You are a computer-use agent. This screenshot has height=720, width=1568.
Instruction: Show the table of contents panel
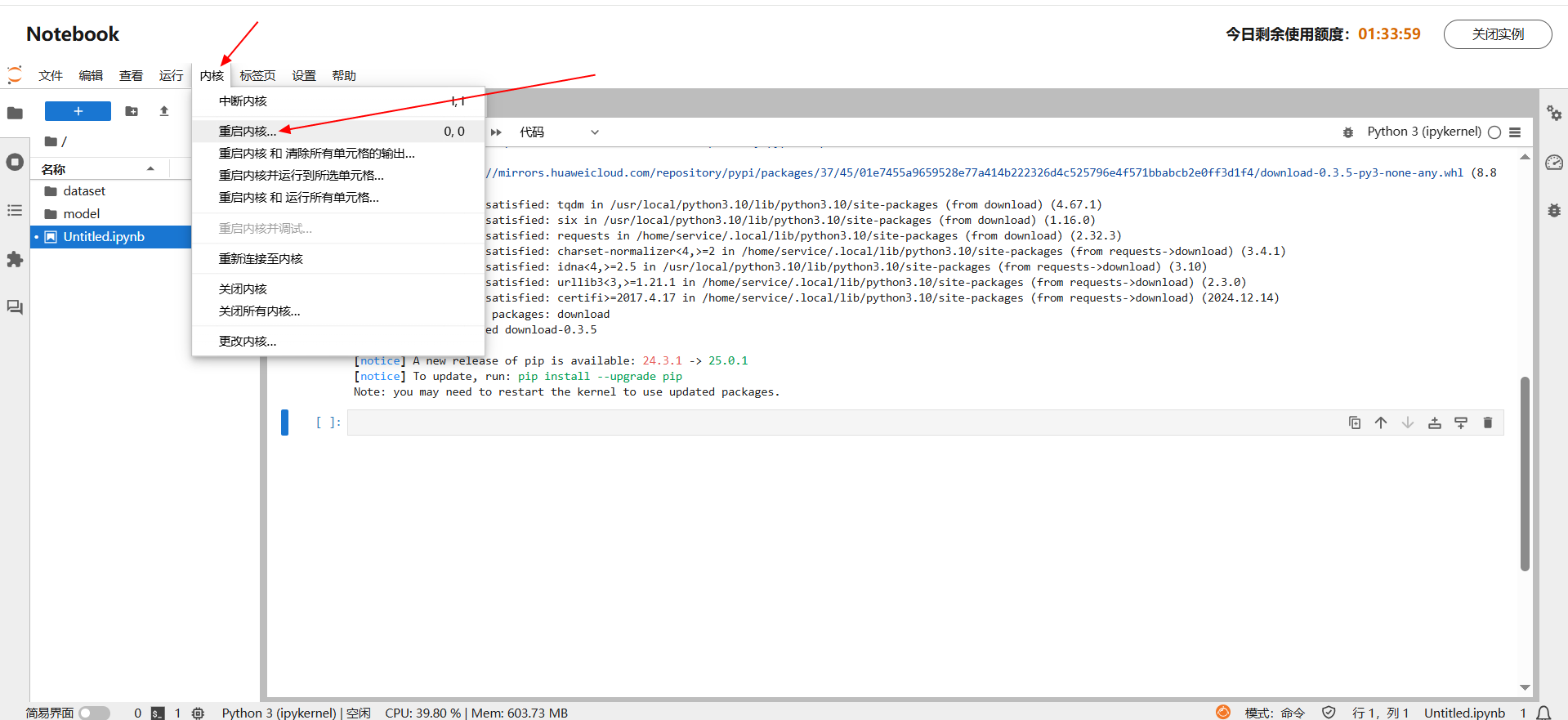[x=15, y=211]
